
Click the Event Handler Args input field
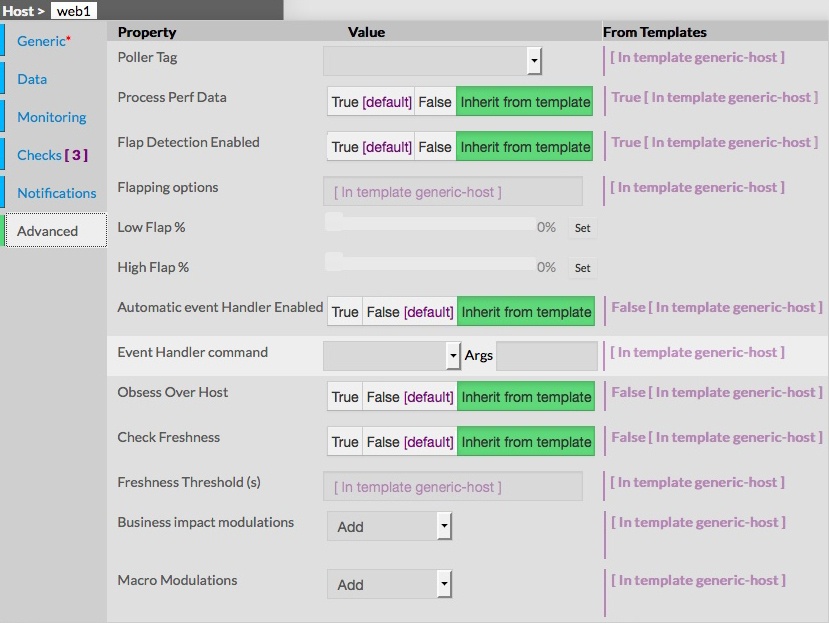546,355
